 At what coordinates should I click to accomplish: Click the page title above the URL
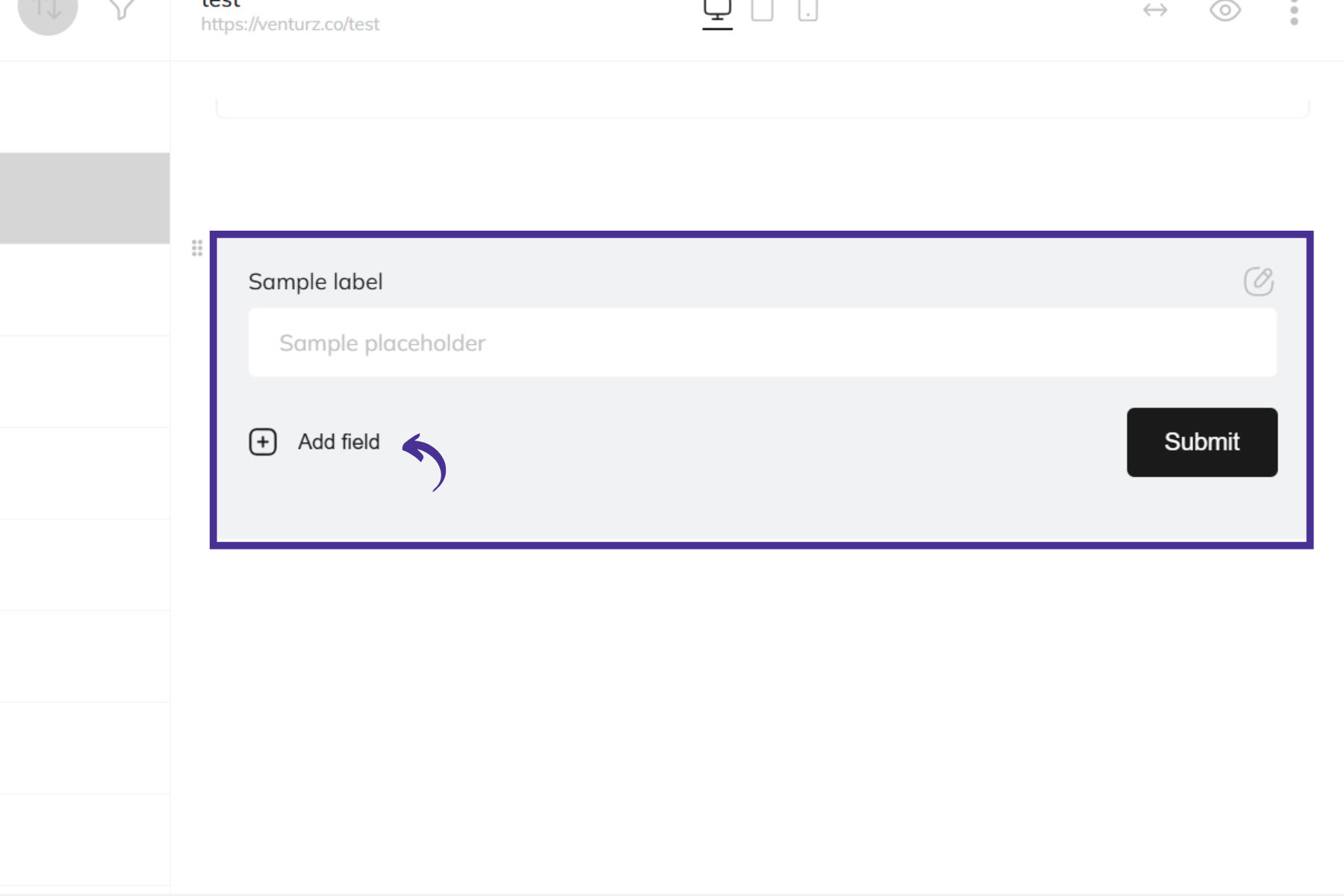coord(220,4)
